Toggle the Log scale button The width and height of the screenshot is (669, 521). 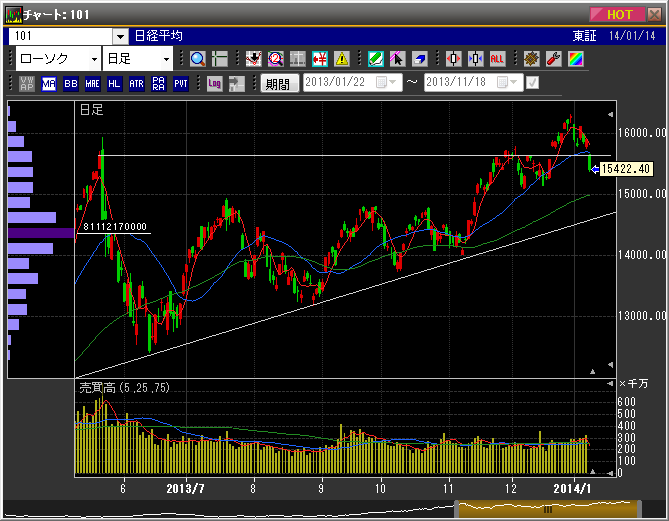tap(215, 84)
